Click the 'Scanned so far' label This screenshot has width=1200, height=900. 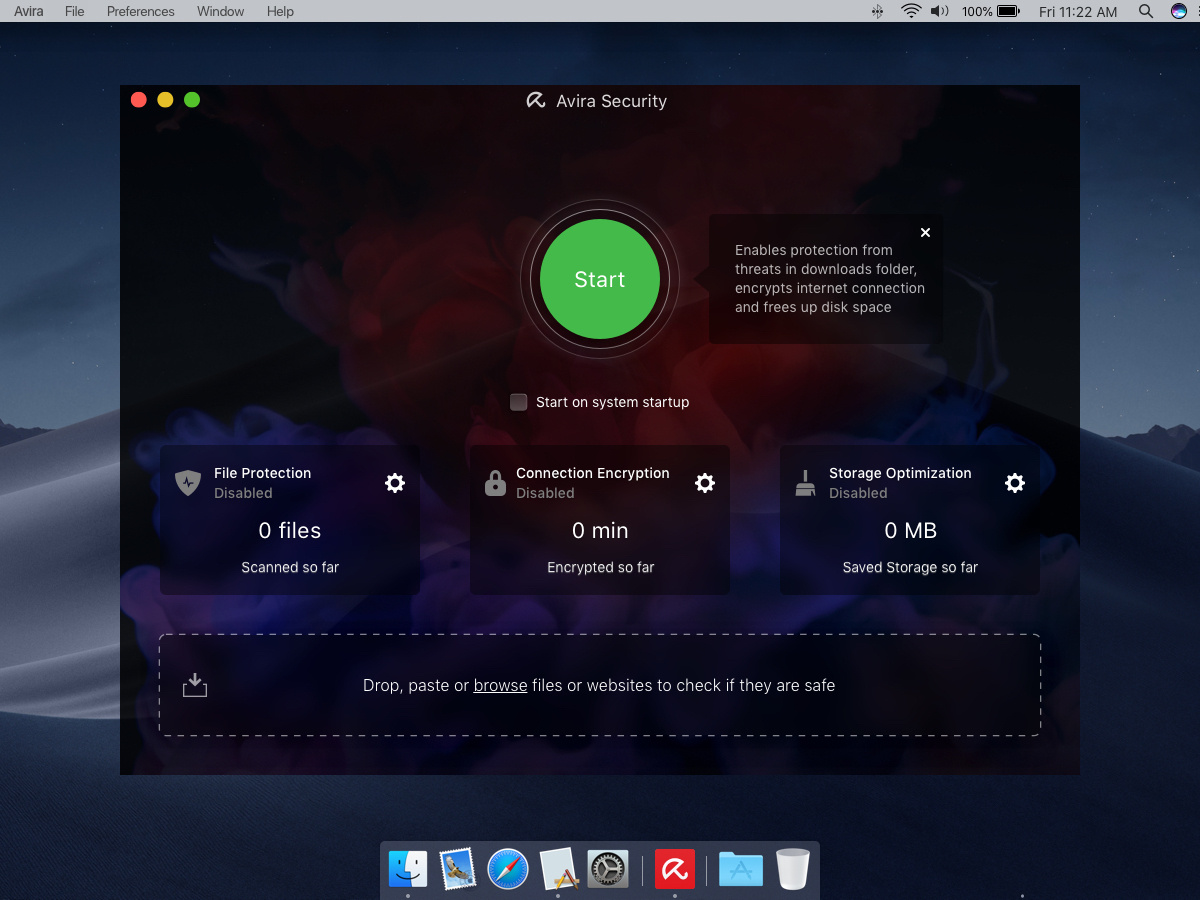pos(290,567)
